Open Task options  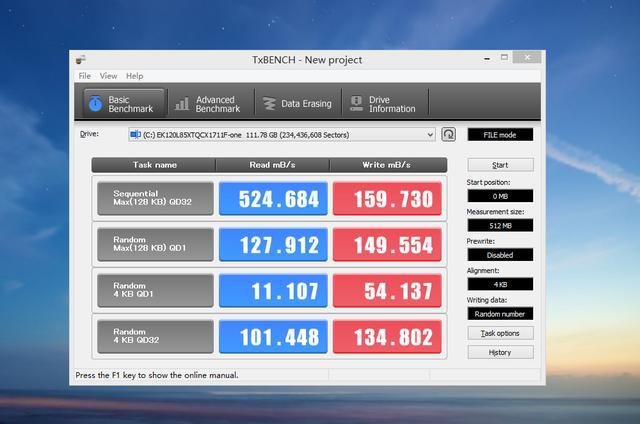pyautogui.click(x=500, y=333)
